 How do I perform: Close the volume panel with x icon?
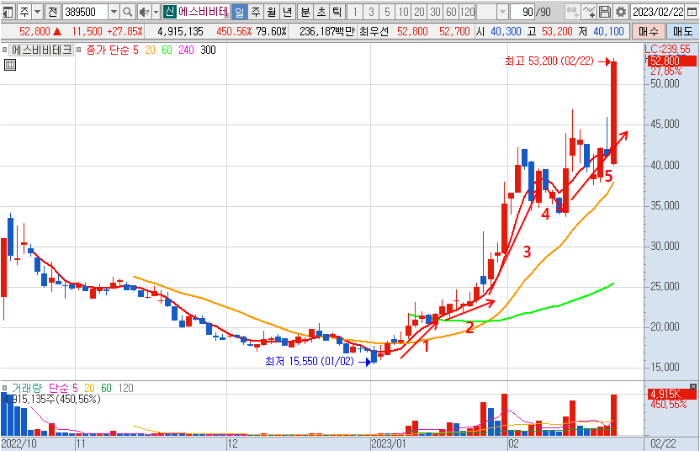click(693, 386)
